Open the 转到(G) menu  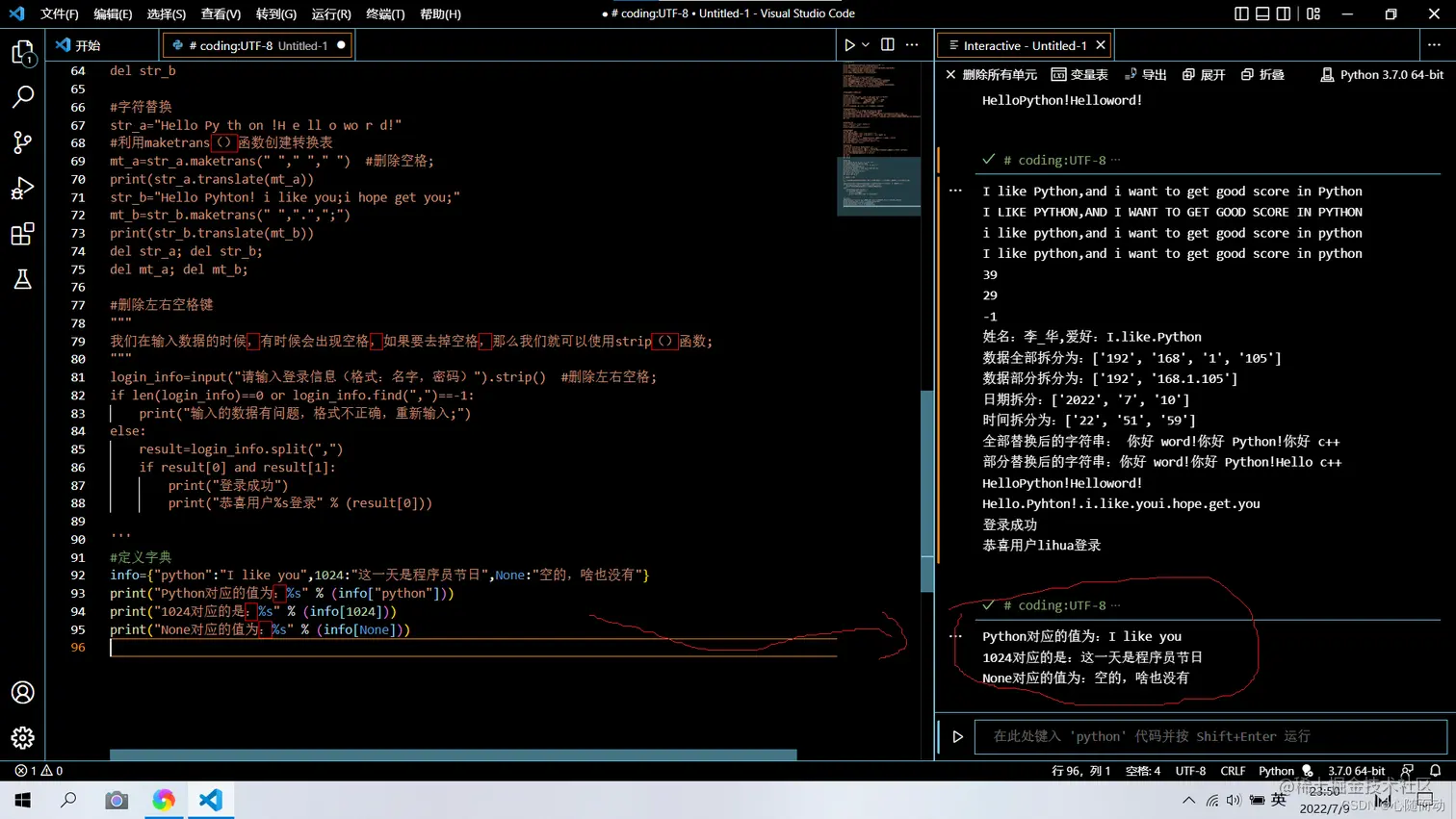pyautogui.click(x=276, y=13)
